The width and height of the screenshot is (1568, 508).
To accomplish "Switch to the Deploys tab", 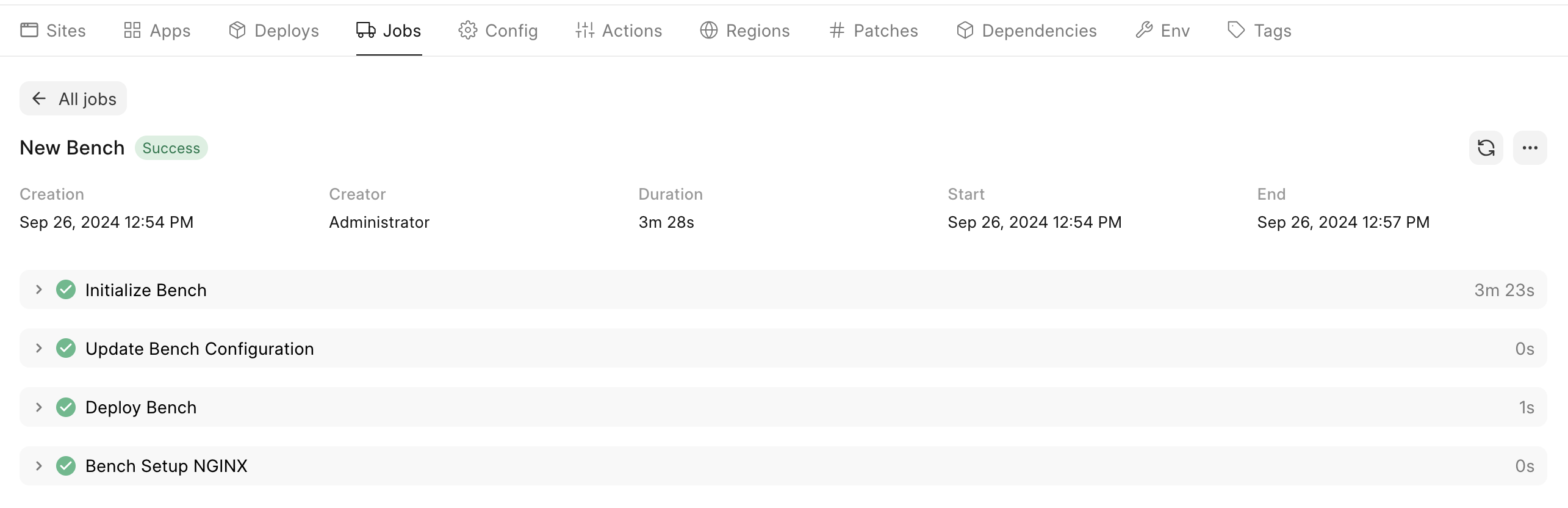I will click(x=274, y=31).
